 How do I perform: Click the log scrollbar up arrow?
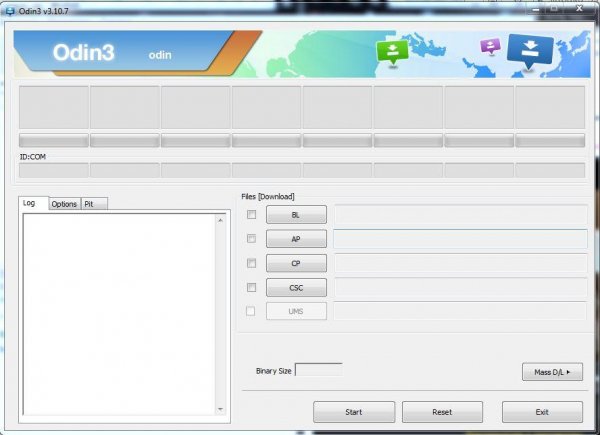coord(220,220)
